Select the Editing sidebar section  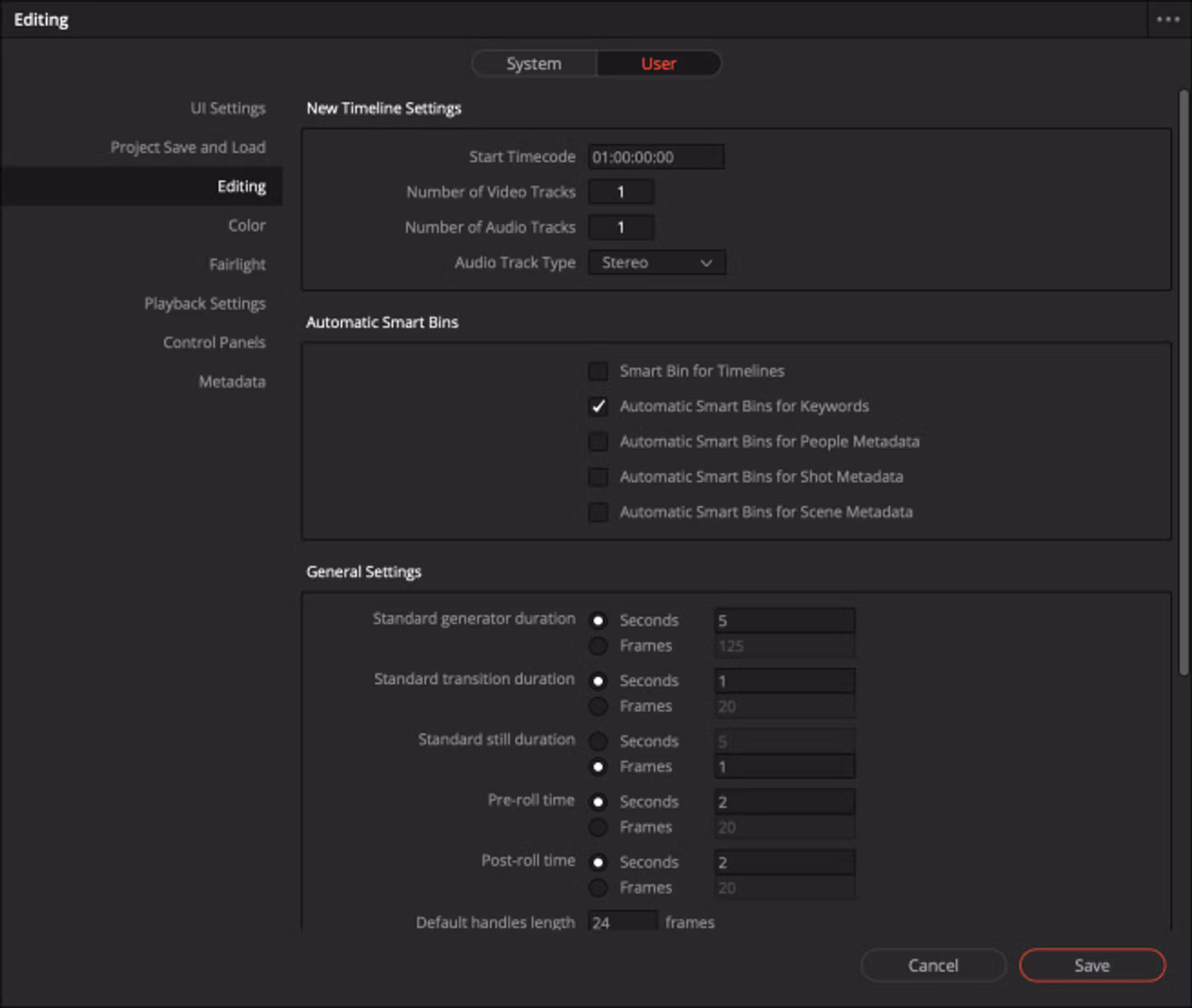tap(141, 186)
